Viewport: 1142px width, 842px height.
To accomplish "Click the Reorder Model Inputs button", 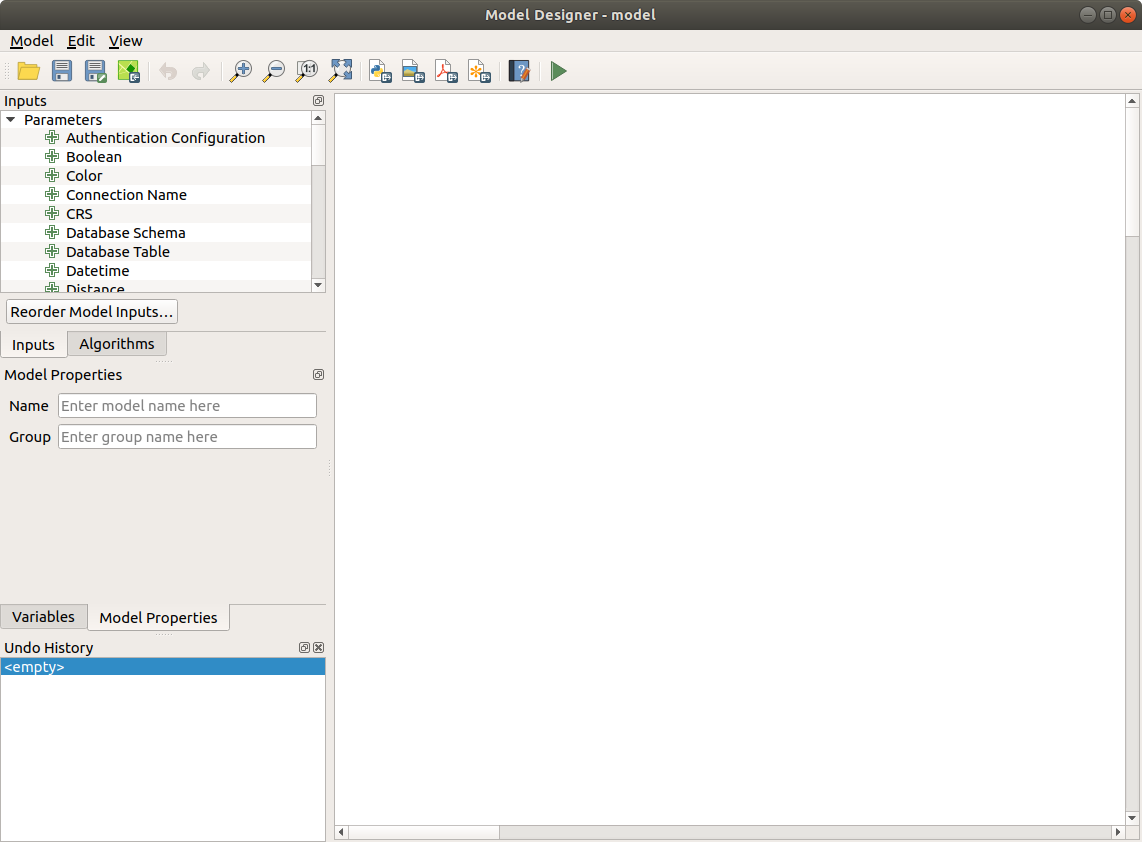I will [92, 312].
